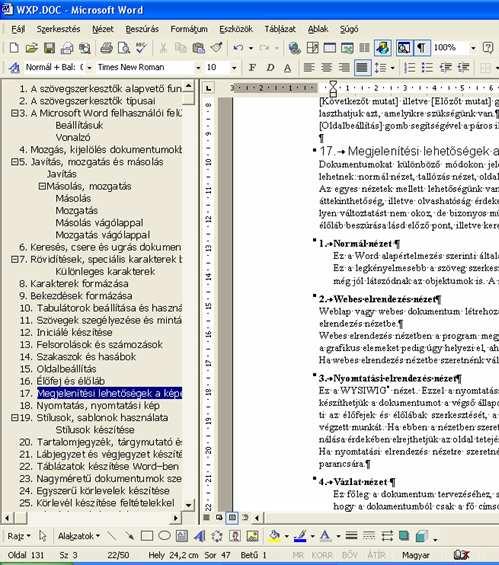Viewport: 499px width, 565px height.
Task: Toggle justified text alignment
Action: point(362,67)
